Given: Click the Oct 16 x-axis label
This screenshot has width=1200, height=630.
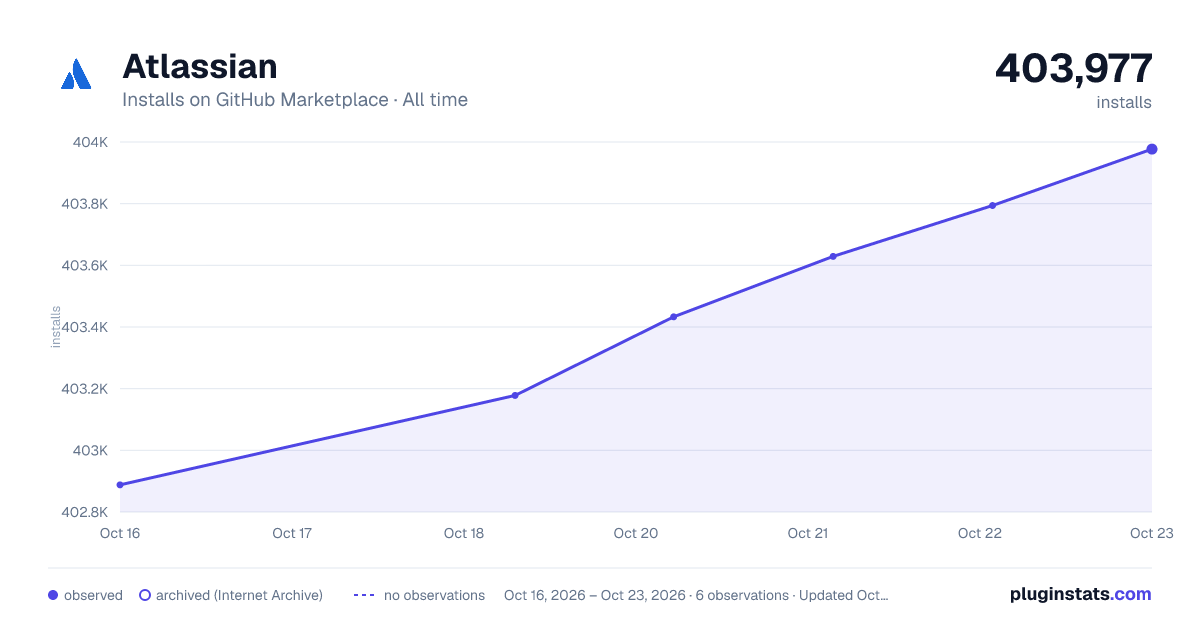Looking at the screenshot, I should coord(120,533).
